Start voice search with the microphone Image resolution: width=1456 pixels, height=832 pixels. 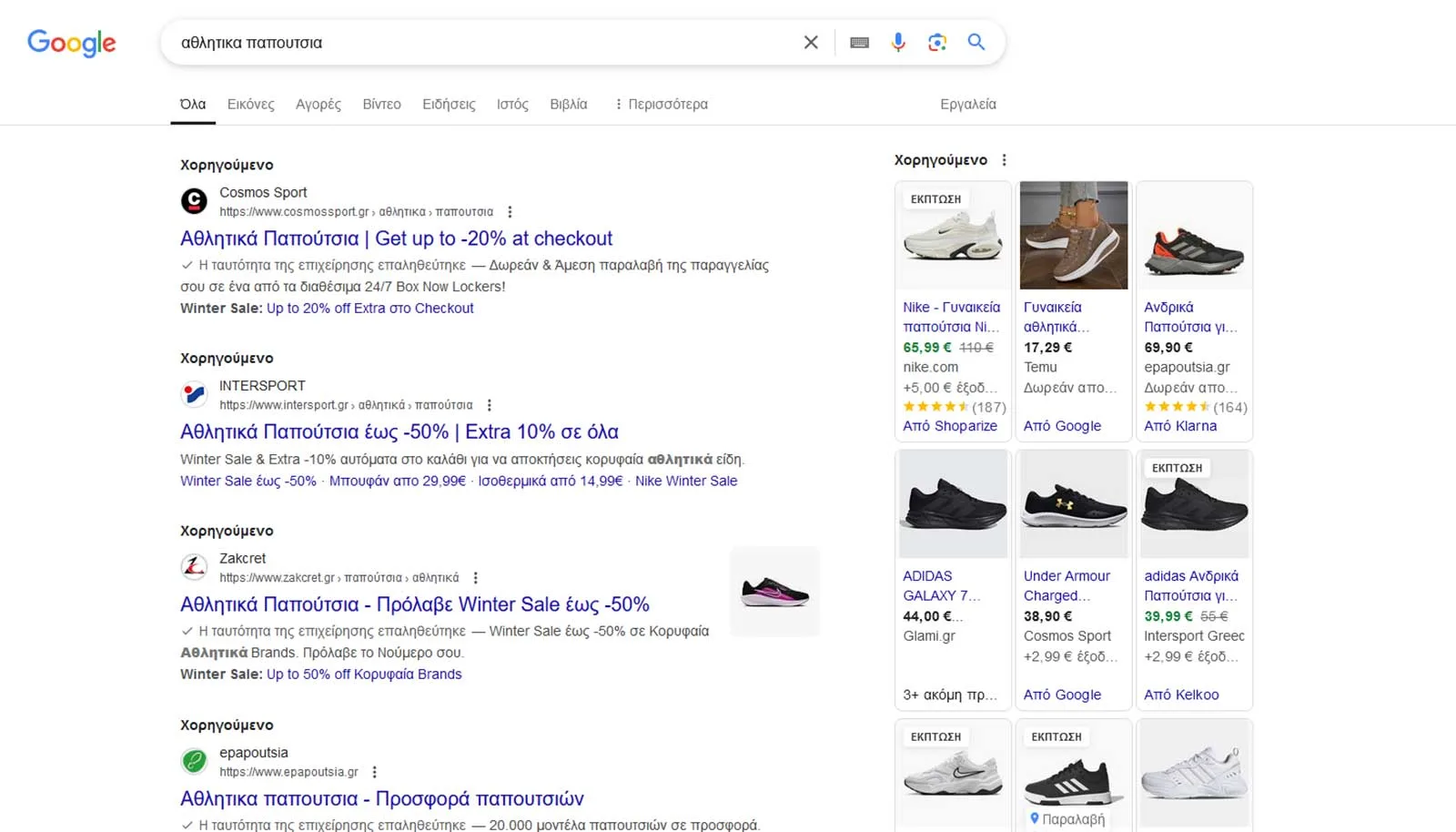click(x=898, y=43)
